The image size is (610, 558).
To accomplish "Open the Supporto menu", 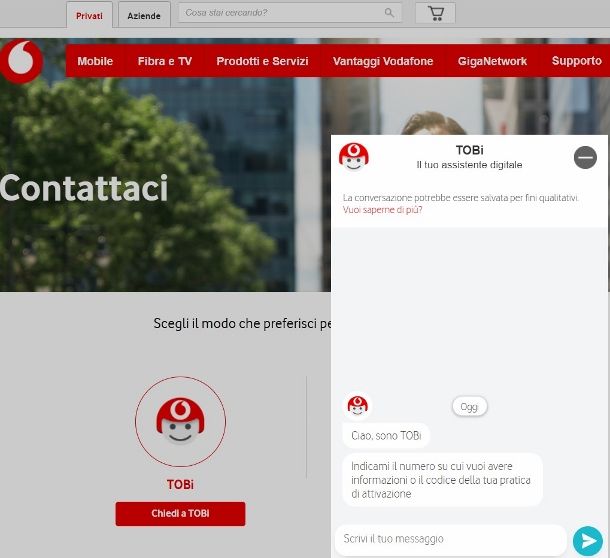I will [x=577, y=61].
